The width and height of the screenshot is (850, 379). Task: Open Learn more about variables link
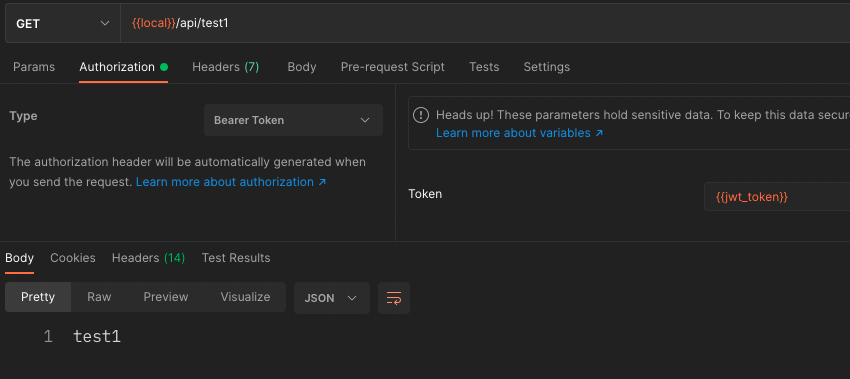tap(519, 133)
